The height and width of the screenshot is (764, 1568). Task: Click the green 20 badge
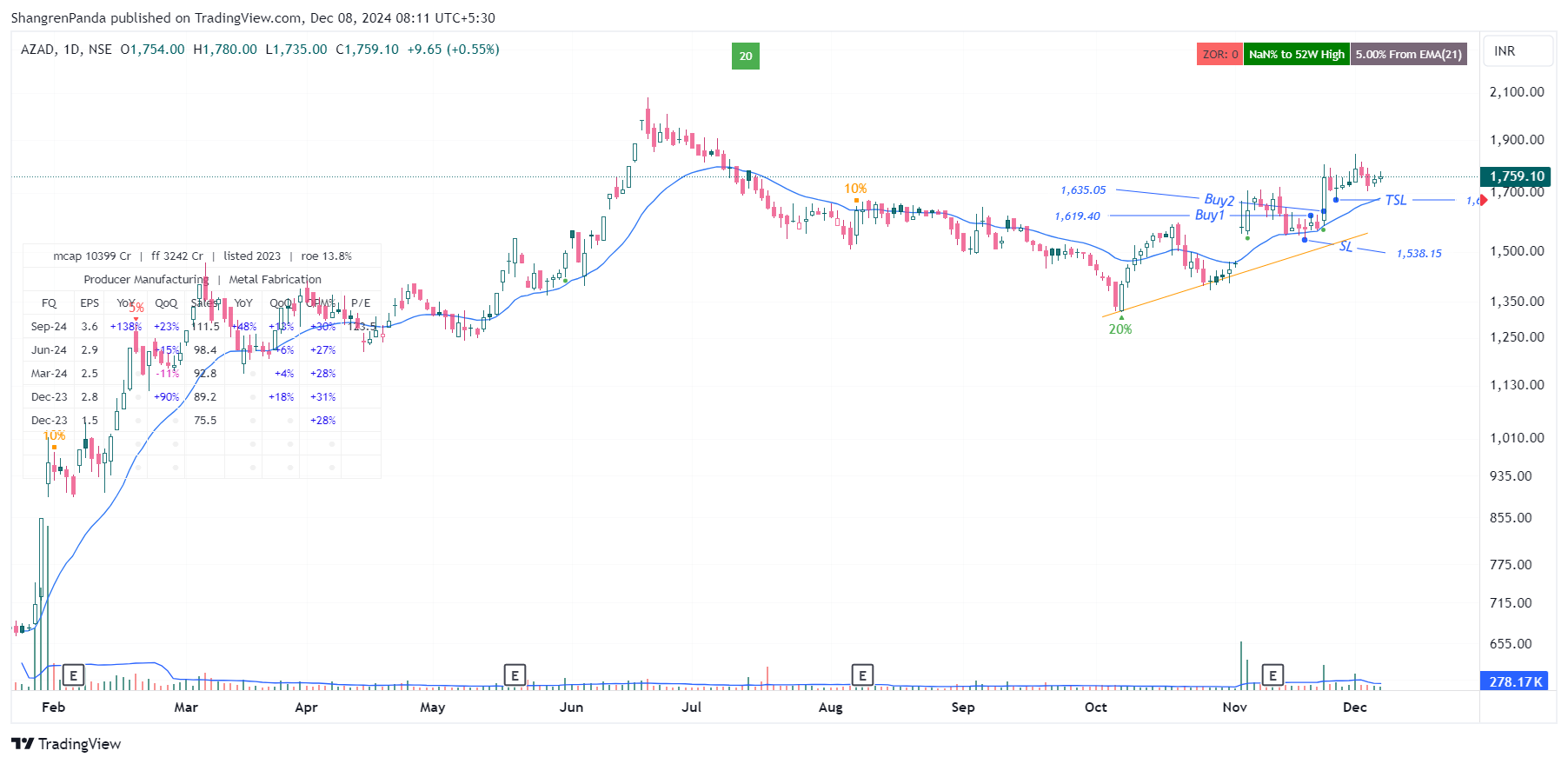[x=746, y=56]
